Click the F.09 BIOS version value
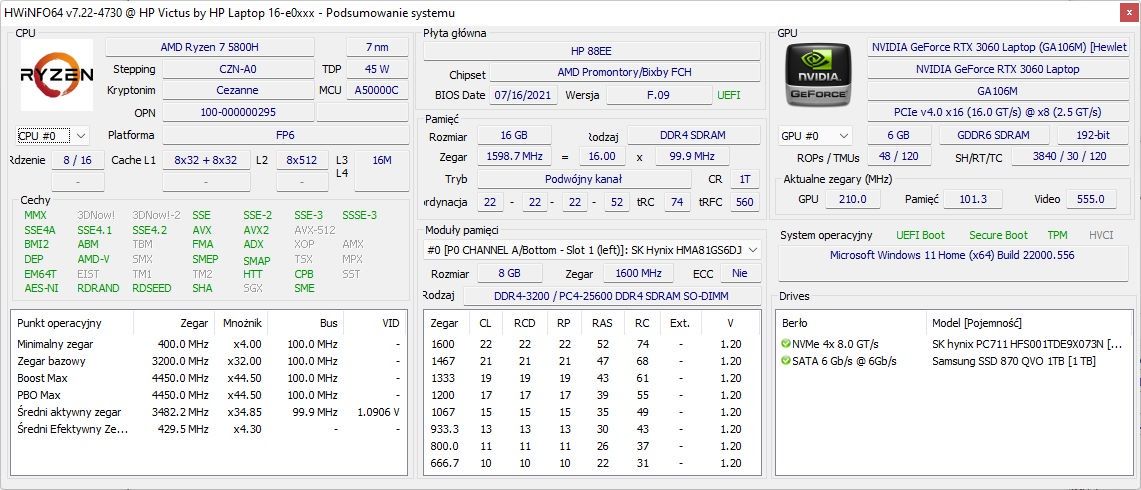Screen dimensions: 1141x490 click(659, 95)
